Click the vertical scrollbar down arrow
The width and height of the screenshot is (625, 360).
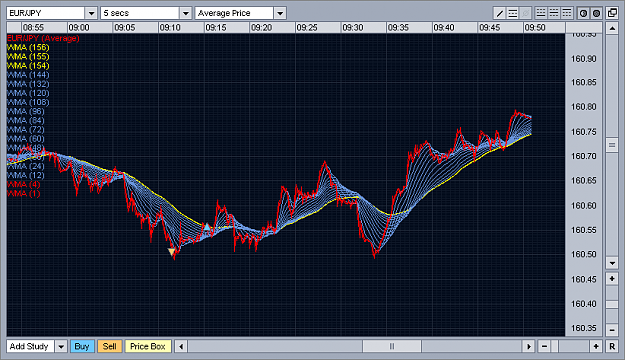[x=612, y=262]
